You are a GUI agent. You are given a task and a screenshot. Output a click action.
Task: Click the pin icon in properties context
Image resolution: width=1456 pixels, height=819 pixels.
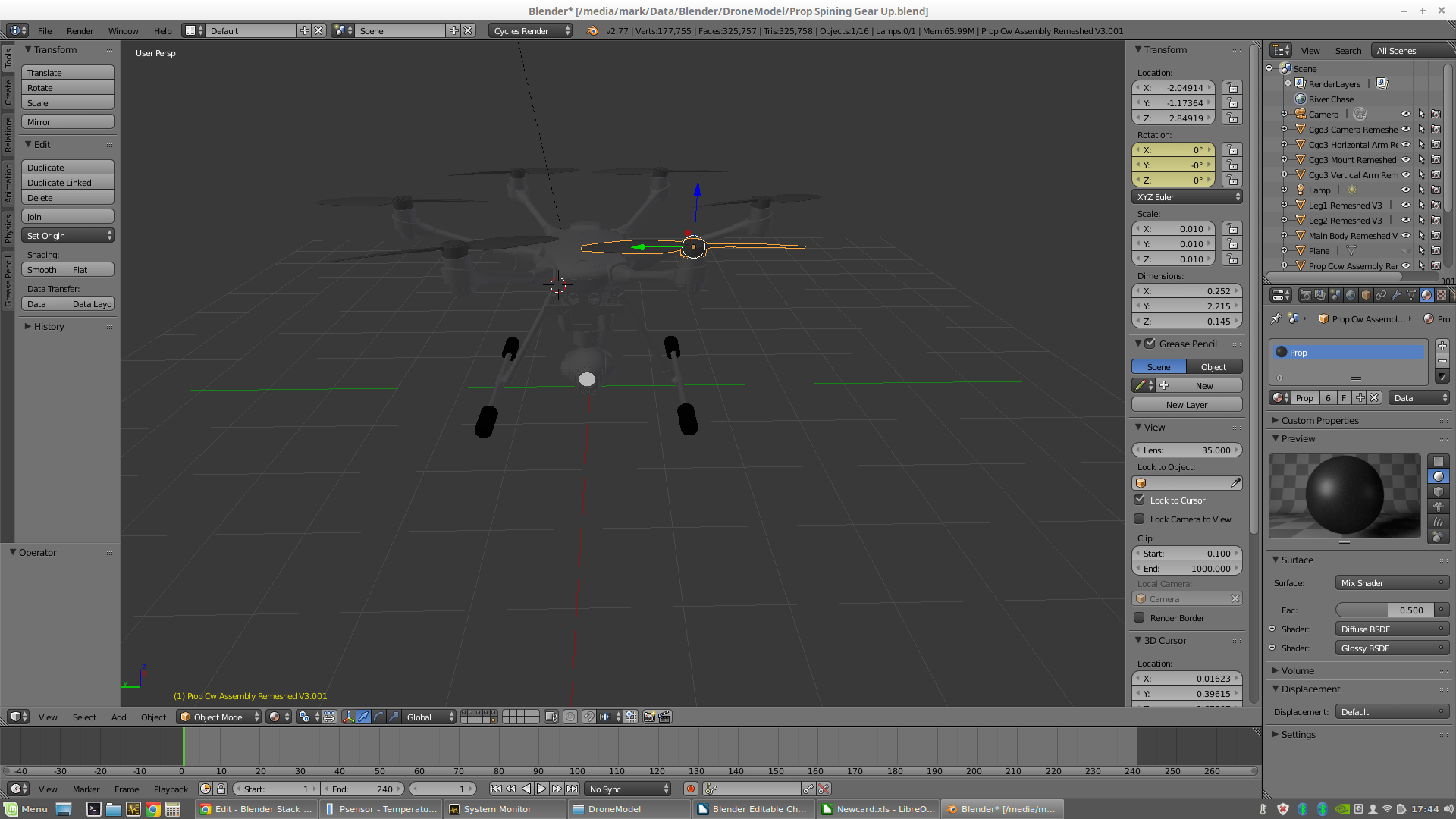1276,318
